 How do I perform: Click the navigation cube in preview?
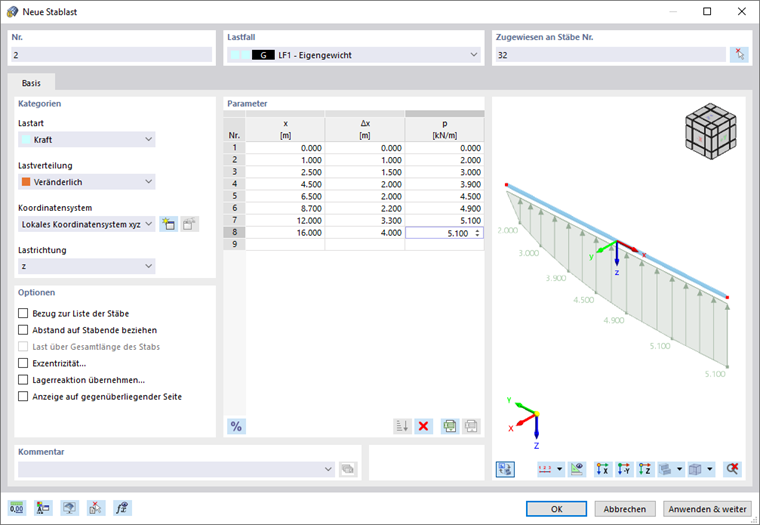[x=711, y=131]
